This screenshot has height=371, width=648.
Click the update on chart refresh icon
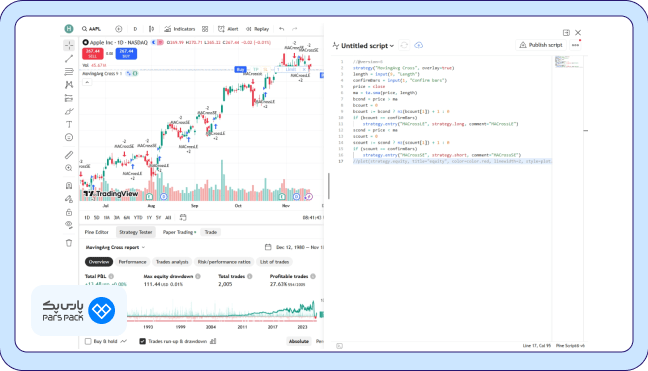(404, 45)
